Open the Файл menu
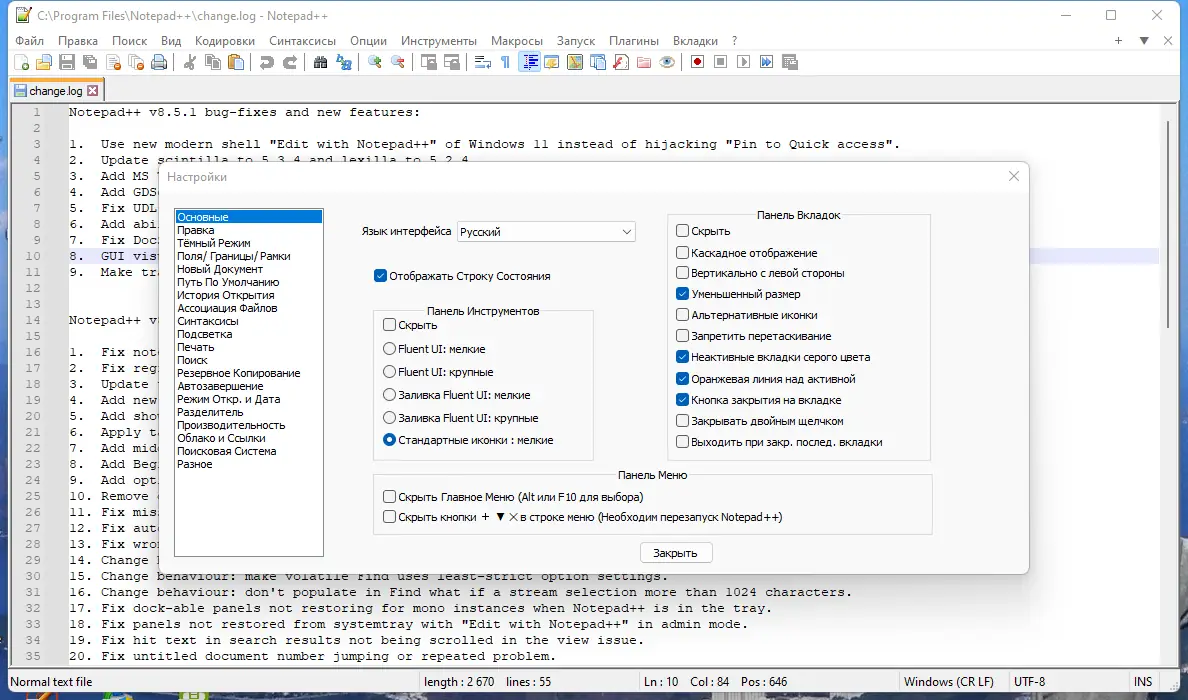The width and height of the screenshot is (1188, 700). click(x=30, y=41)
